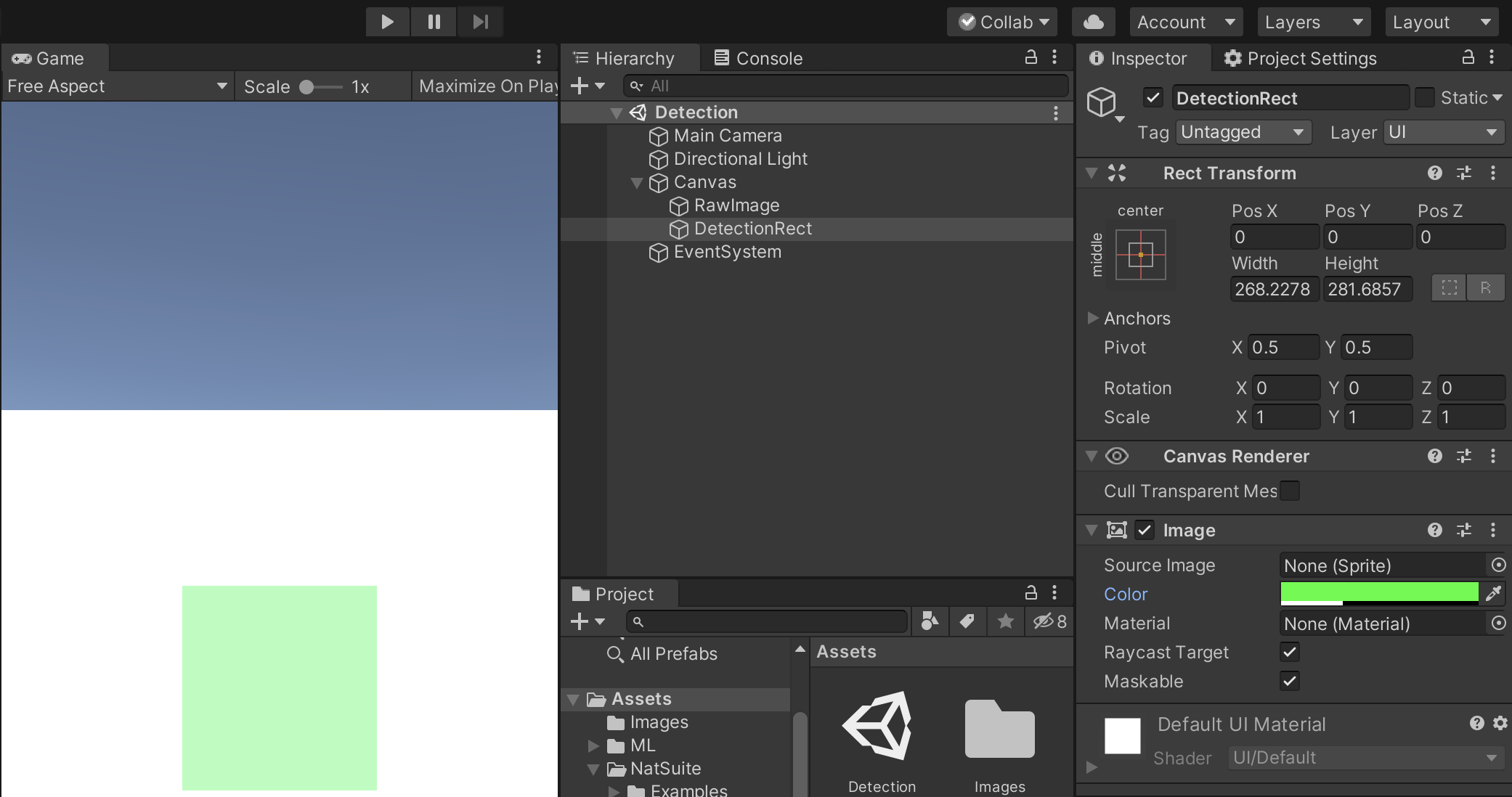Click the color eyedropper icon
Viewport: 1512px width, 797px height.
point(1494,594)
